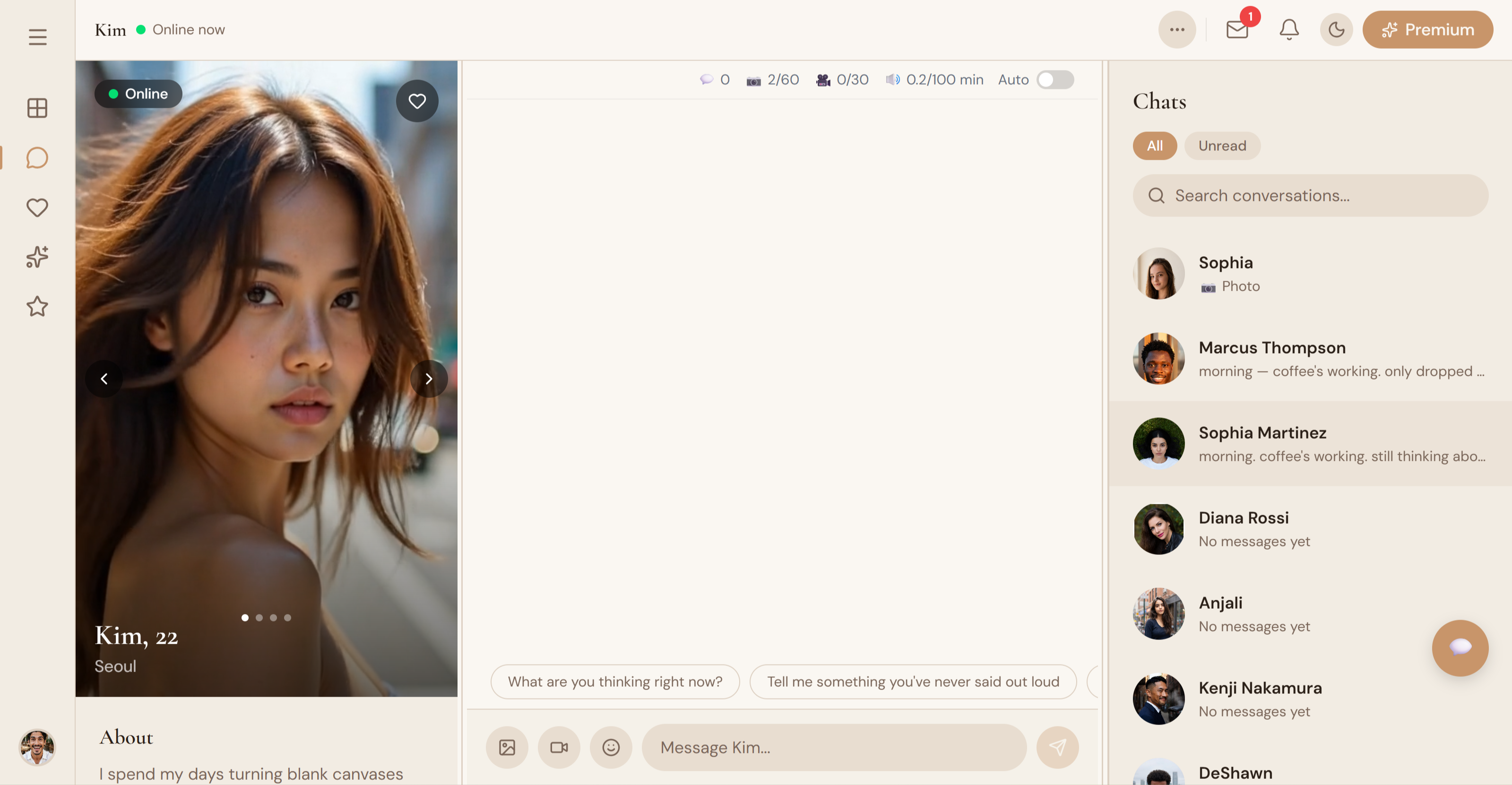Select the Unread chats filter
Viewport: 1512px width, 785px height.
[1222, 146]
